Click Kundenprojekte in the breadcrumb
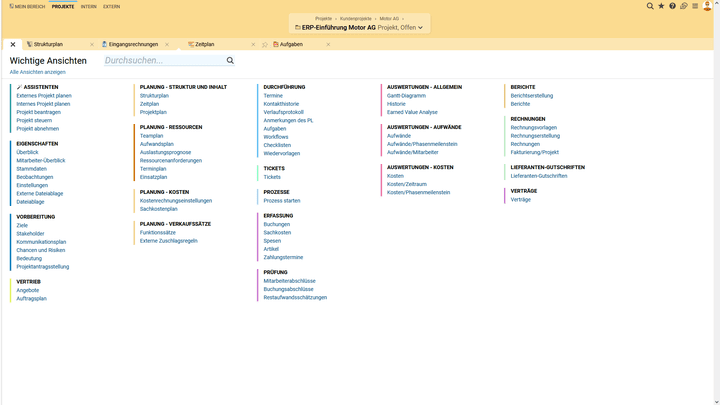Image resolution: width=720 pixels, height=405 pixels. 356,18
